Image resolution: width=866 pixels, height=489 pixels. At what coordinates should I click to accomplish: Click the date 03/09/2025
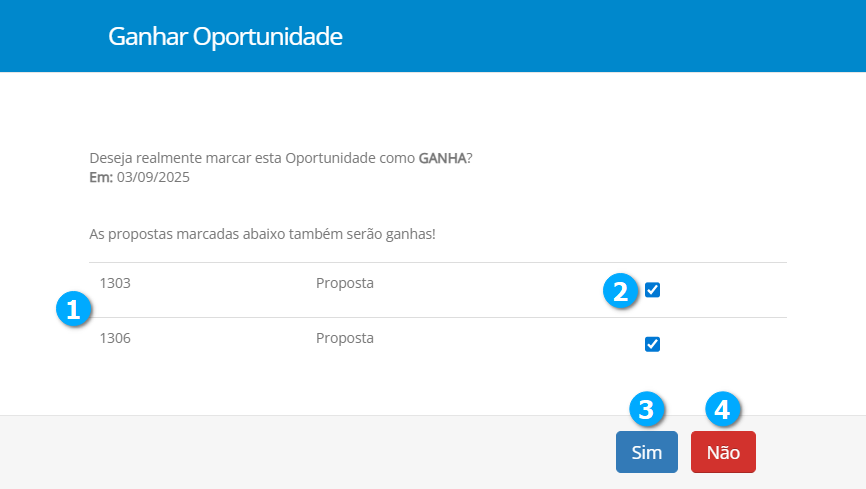153,177
